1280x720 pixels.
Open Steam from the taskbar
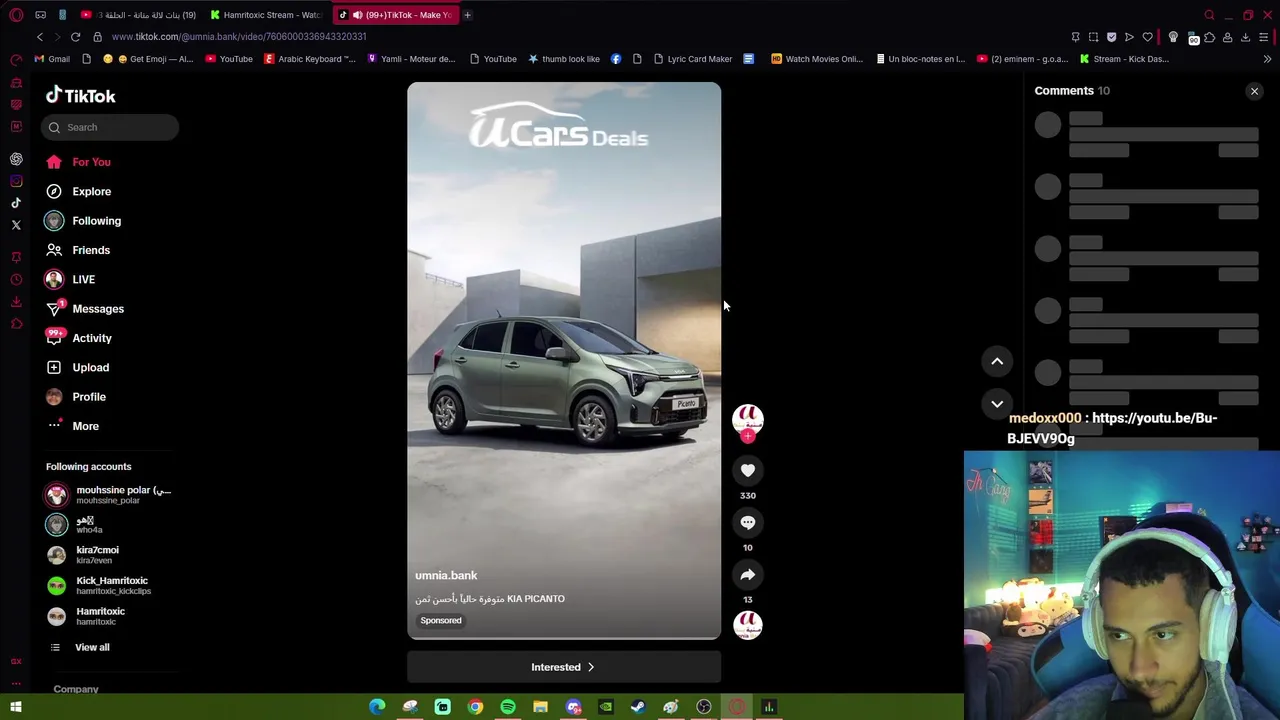pyautogui.click(x=638, y=707)
